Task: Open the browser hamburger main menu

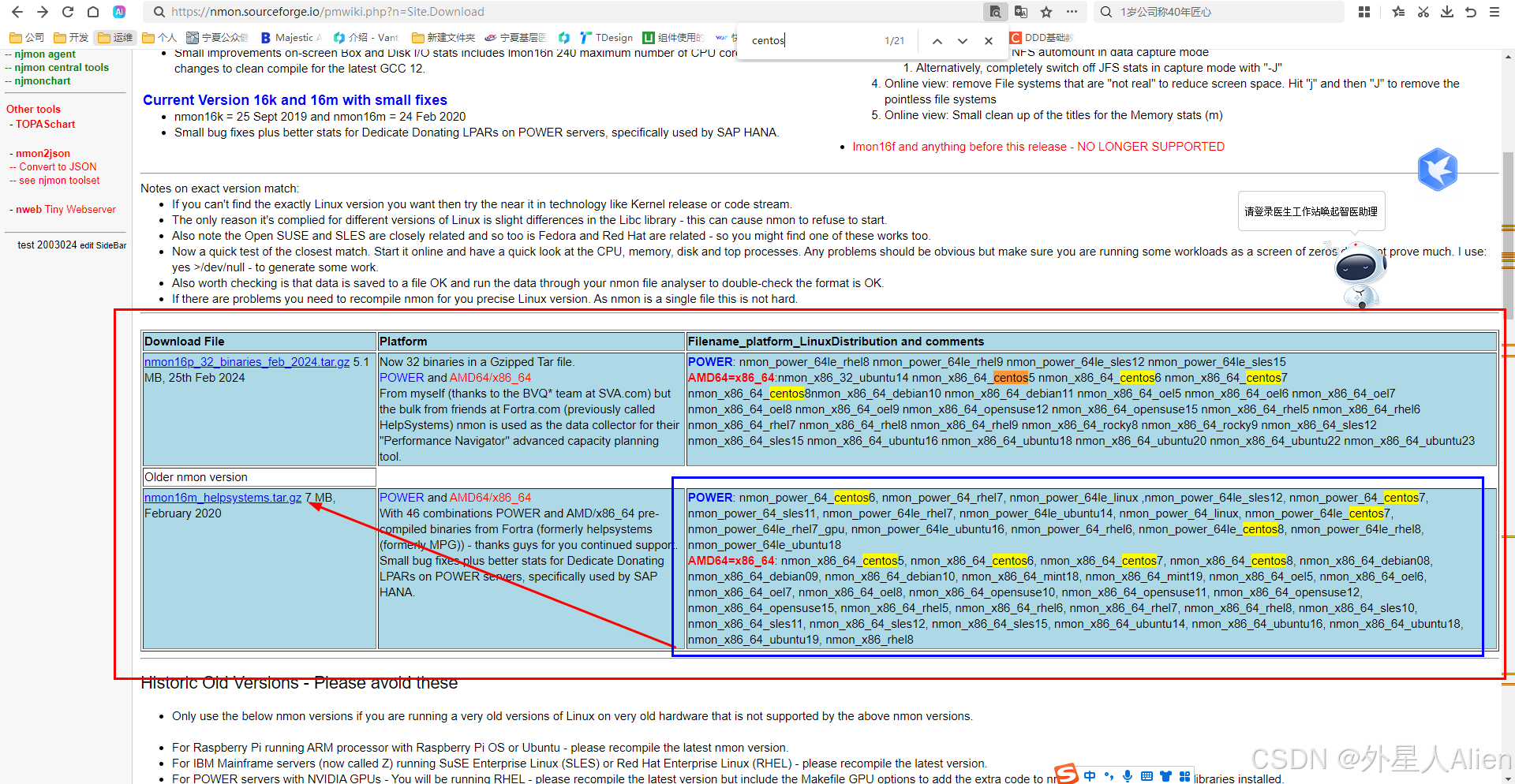Action: 1494,12
